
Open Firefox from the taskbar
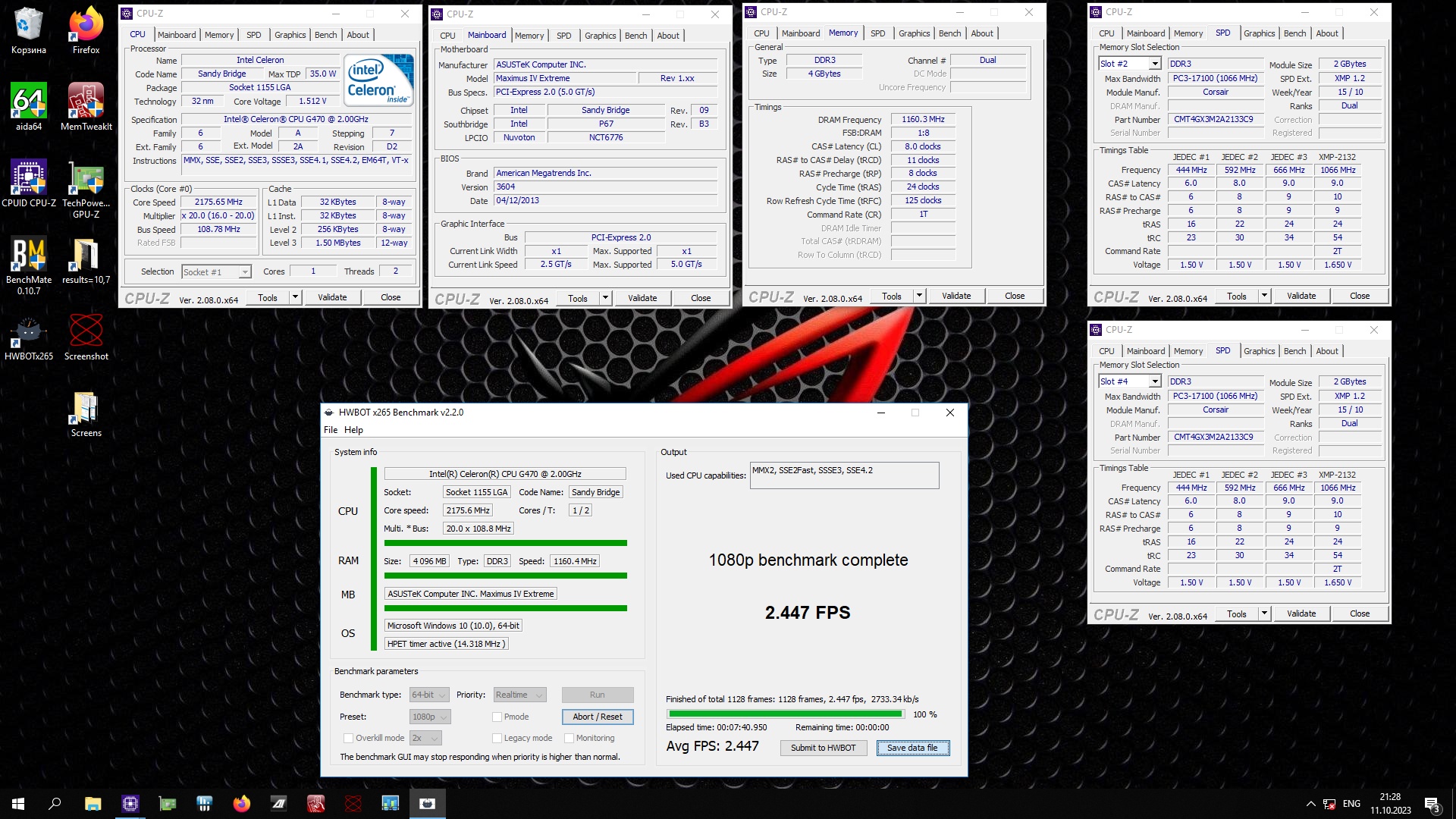pyautogui.click(x=241, y=804)
